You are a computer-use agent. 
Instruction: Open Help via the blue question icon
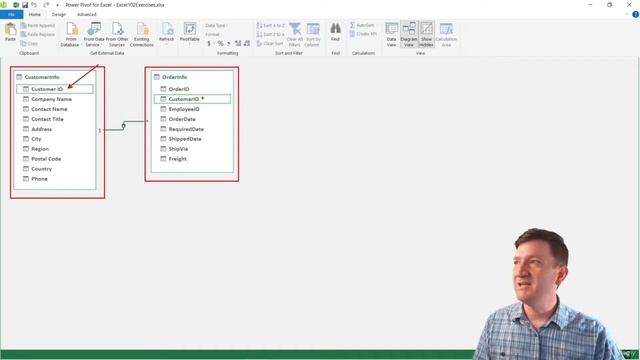coord(636,14)
